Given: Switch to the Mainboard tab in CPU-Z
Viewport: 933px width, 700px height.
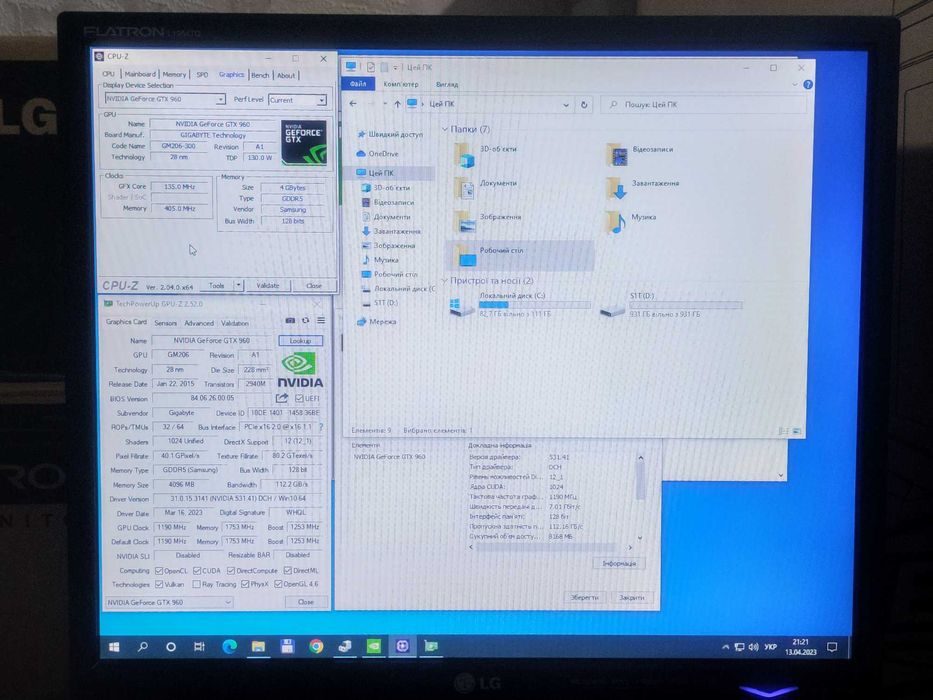Looking at the screenshot, I should [x=140, y=74].
